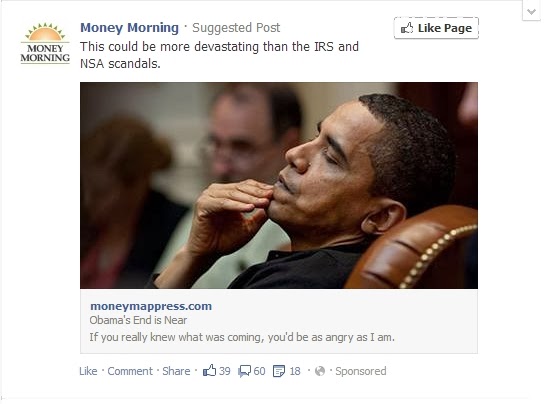Open the post options chevron dropdown
The width and height of the screenshot is (545, 404).
[531, 11]
